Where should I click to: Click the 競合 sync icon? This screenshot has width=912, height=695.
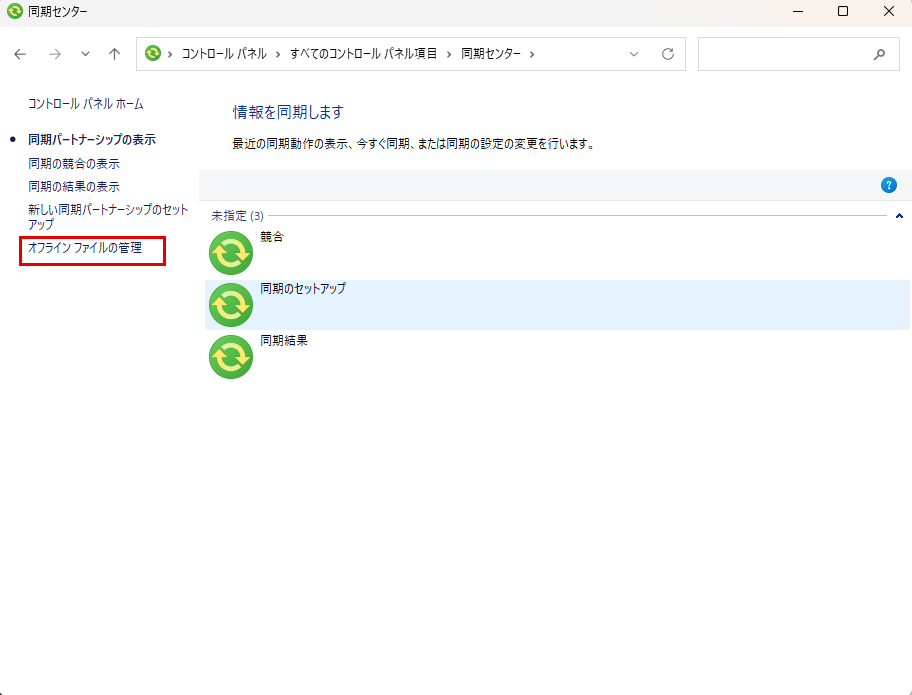(231, 253)
